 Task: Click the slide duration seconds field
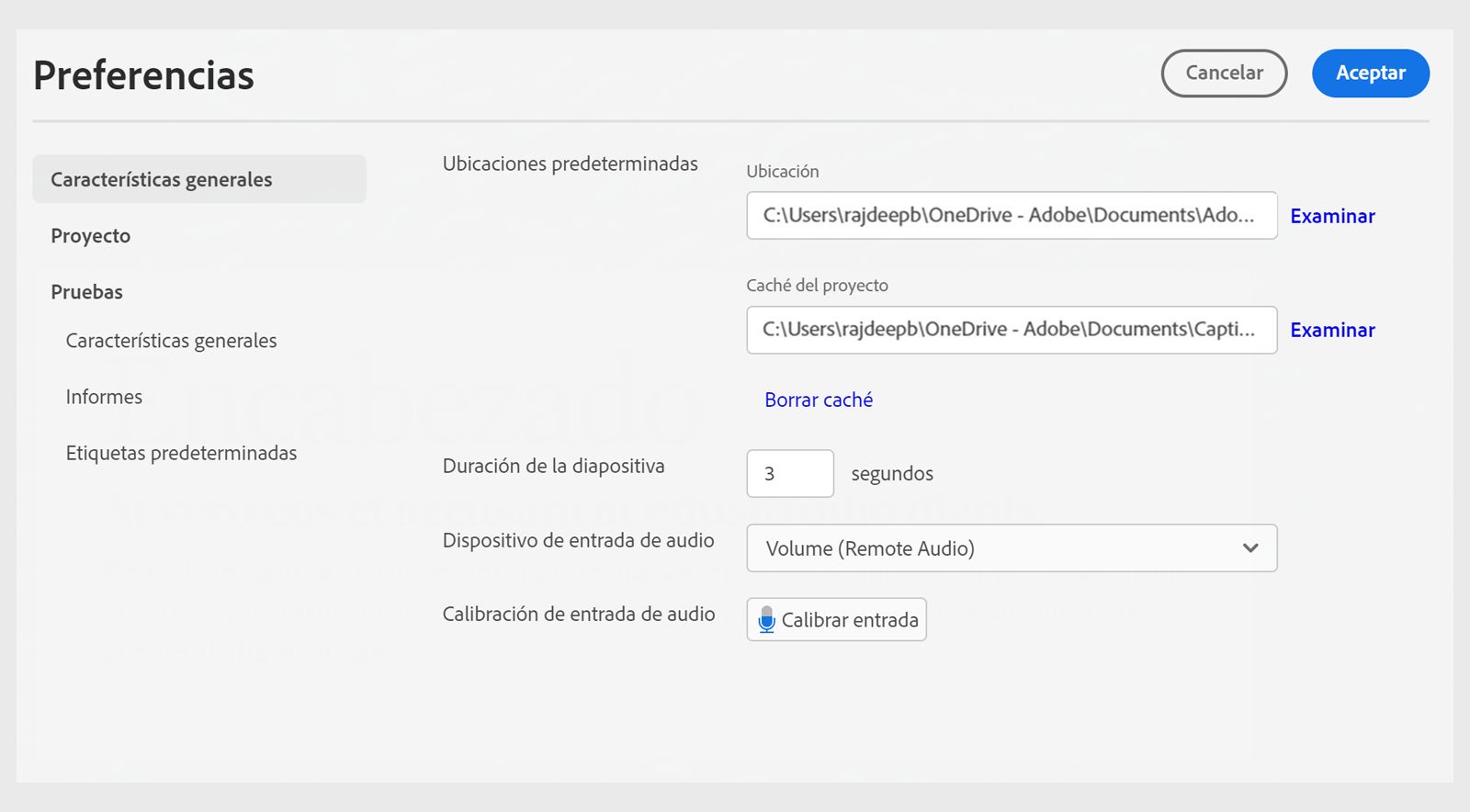pyautogui.click(x=789, y=474)
